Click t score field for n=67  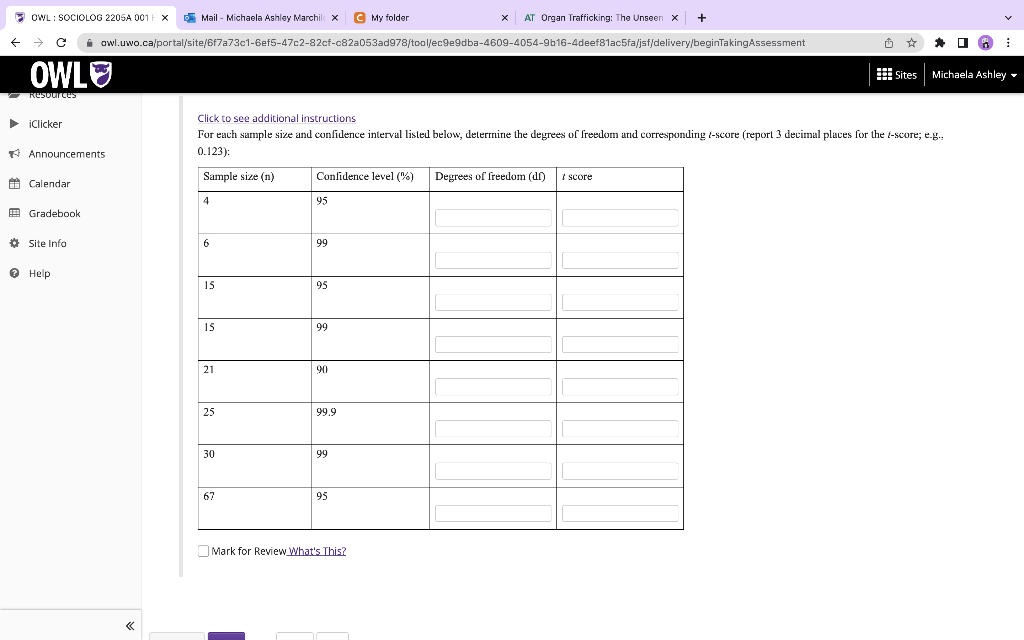pyautogui.click(x=620, y=513)
